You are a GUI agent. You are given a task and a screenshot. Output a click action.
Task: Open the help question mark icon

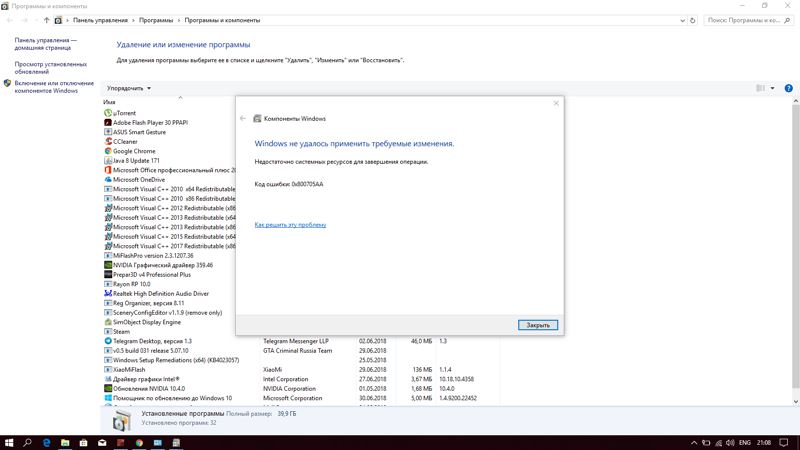point(788,88)
